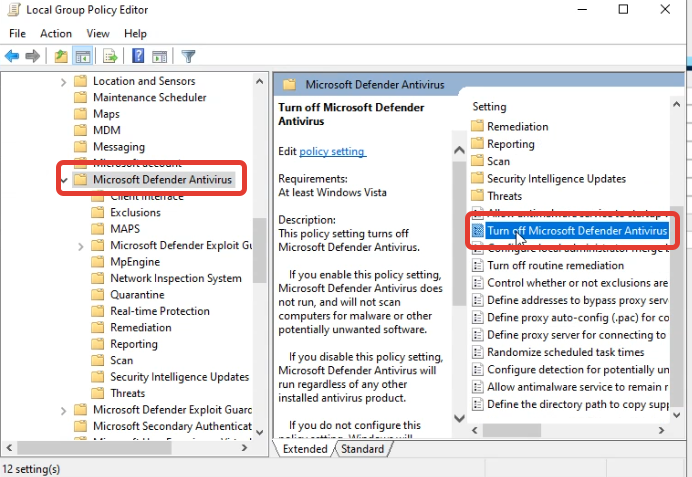This screenshot has height=477, width=692.
Task: Select Threats folder in the tree
Action: click(128, 393)
